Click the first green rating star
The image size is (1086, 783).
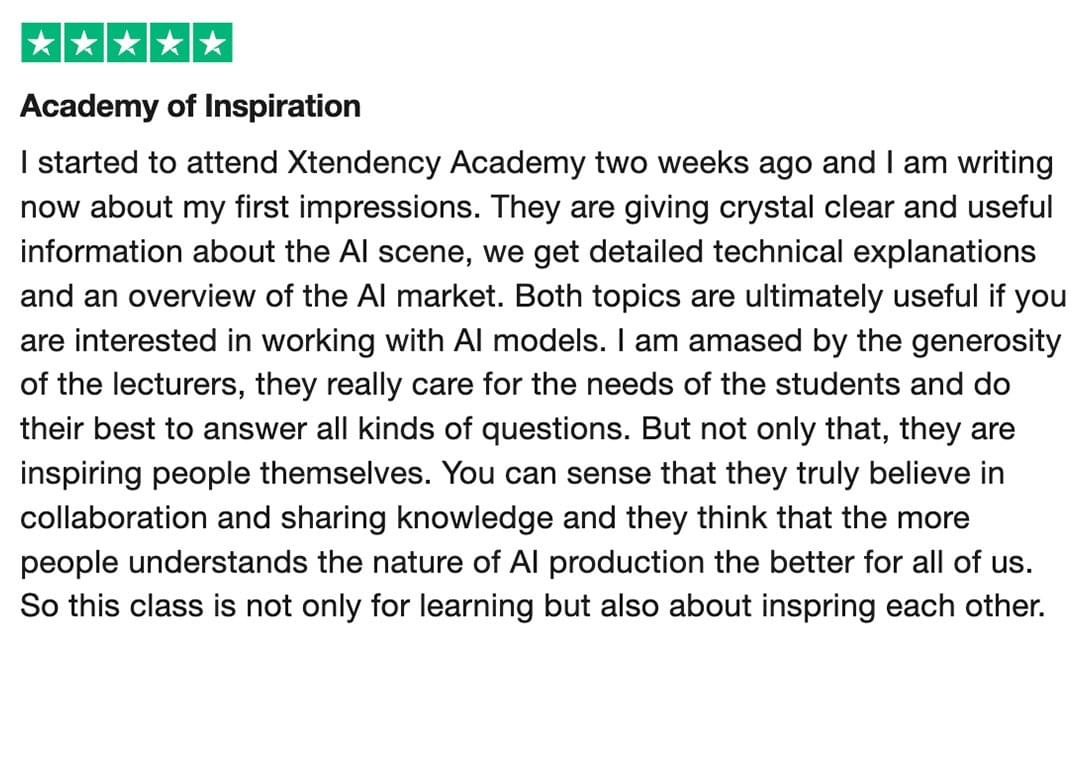click(x=41, y=43)
